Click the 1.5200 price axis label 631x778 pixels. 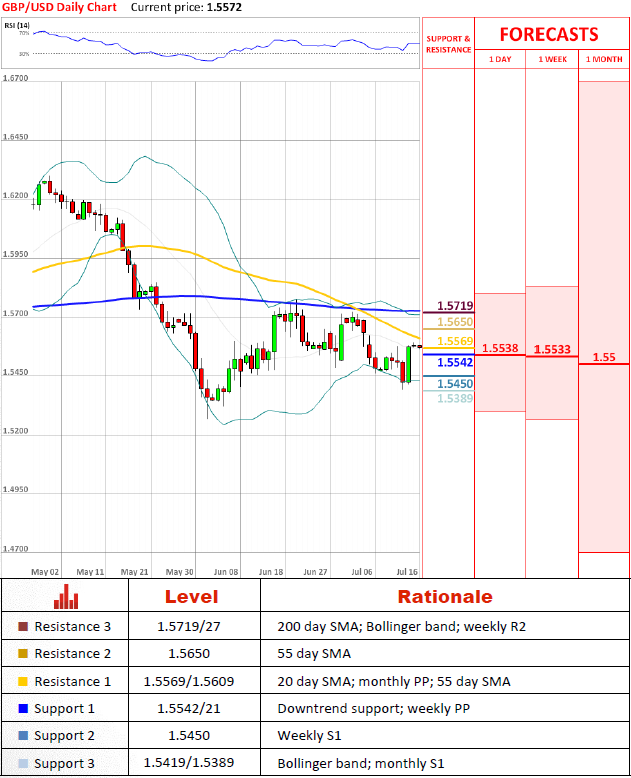click(15, 431)
